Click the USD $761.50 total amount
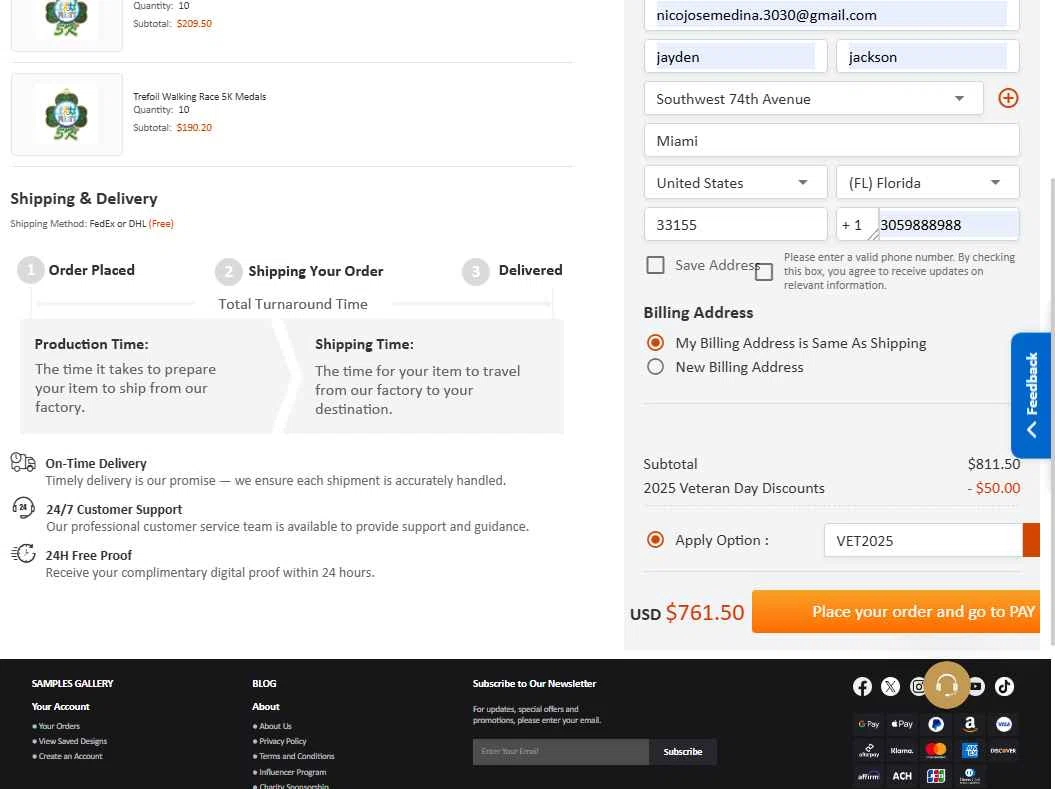 (687, 612)
